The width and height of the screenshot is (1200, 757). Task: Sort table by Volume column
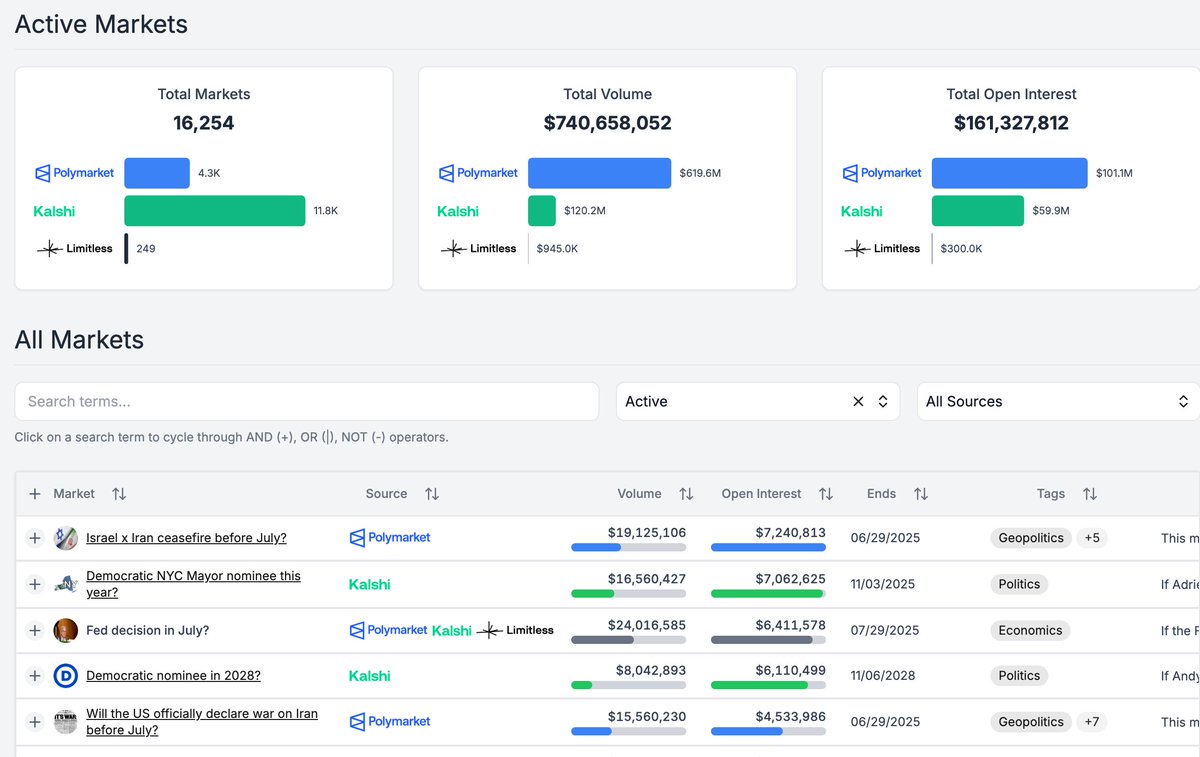686,494
